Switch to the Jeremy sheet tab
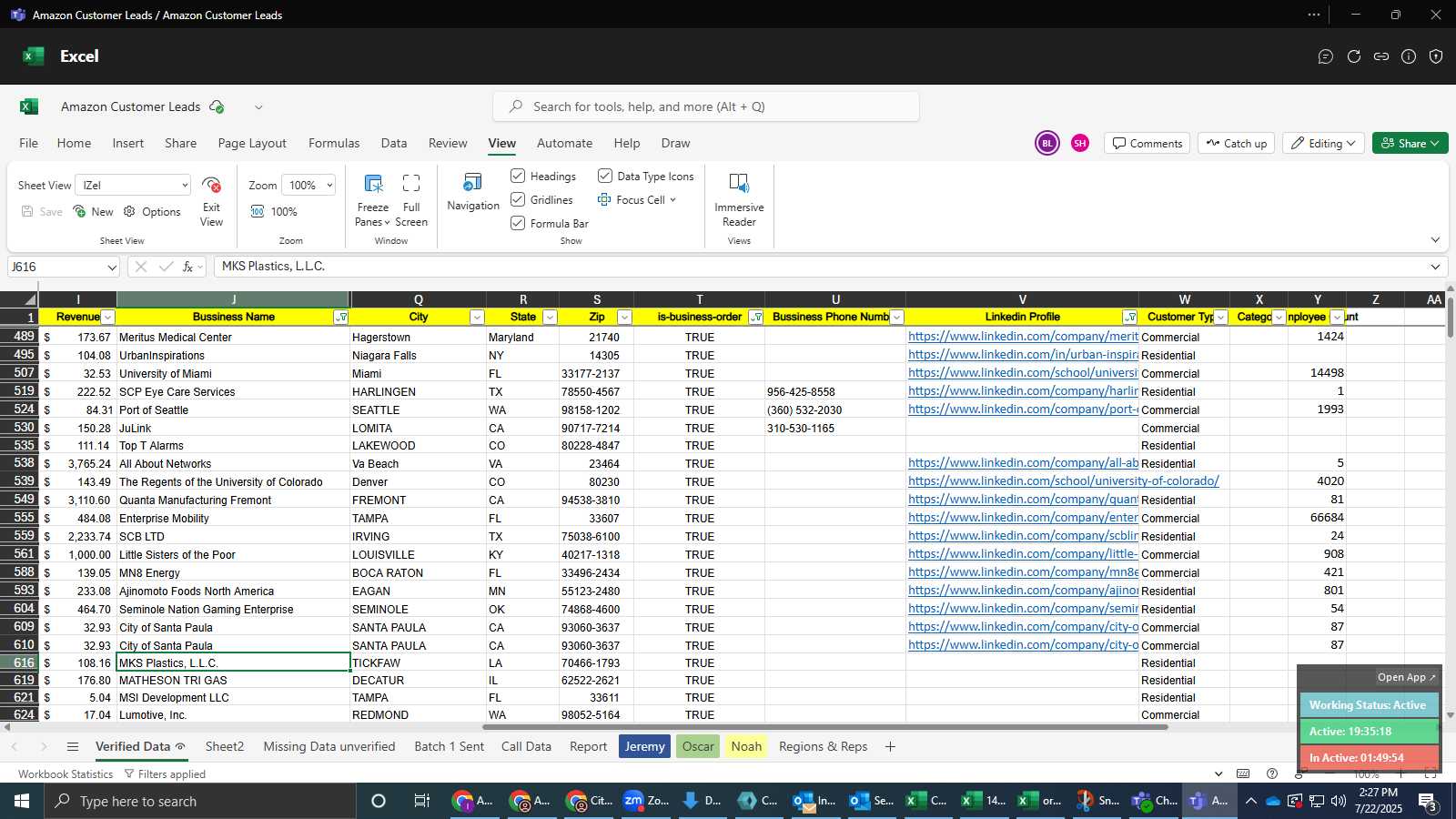The width and height of the screenshot is (1456, 819). pyautogui.click(x=644, y=747)
